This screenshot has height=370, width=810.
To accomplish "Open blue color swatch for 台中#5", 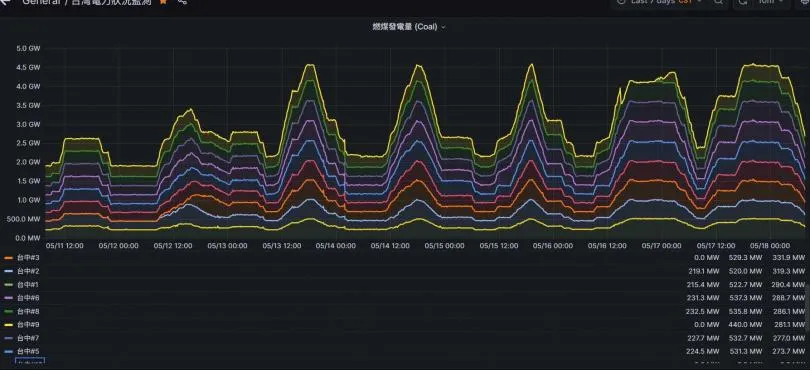I will click(8, 351).
